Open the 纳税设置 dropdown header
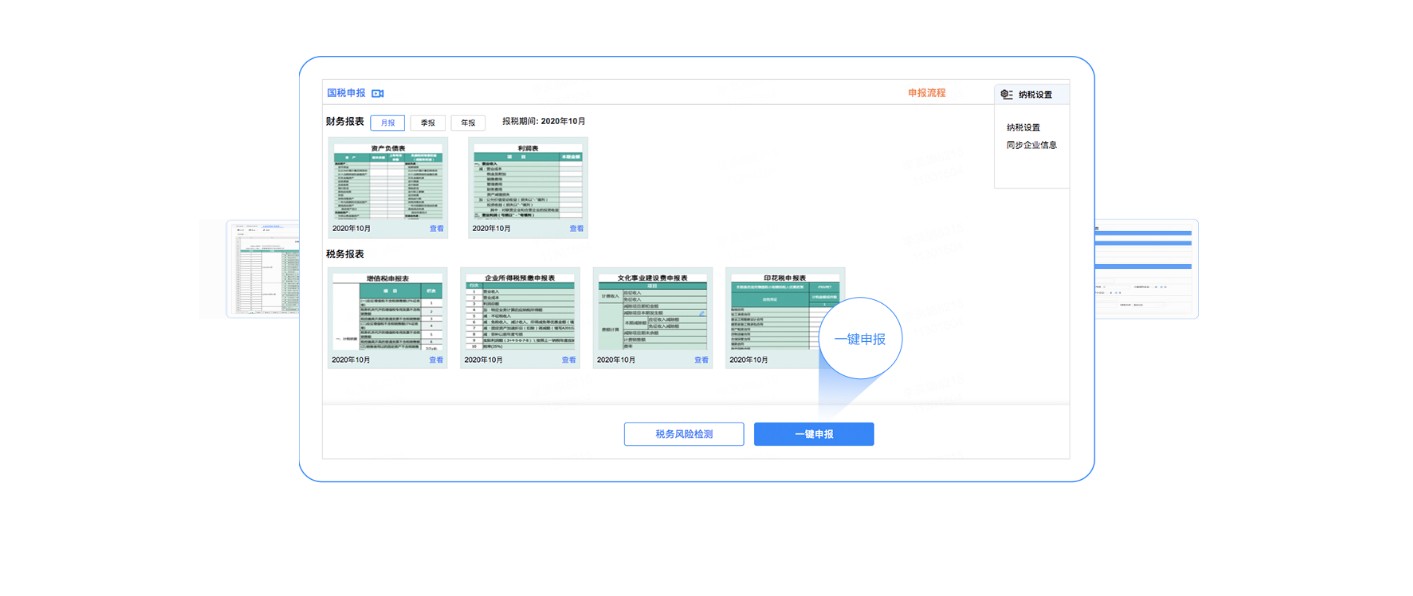 (x=1034, y=94)
